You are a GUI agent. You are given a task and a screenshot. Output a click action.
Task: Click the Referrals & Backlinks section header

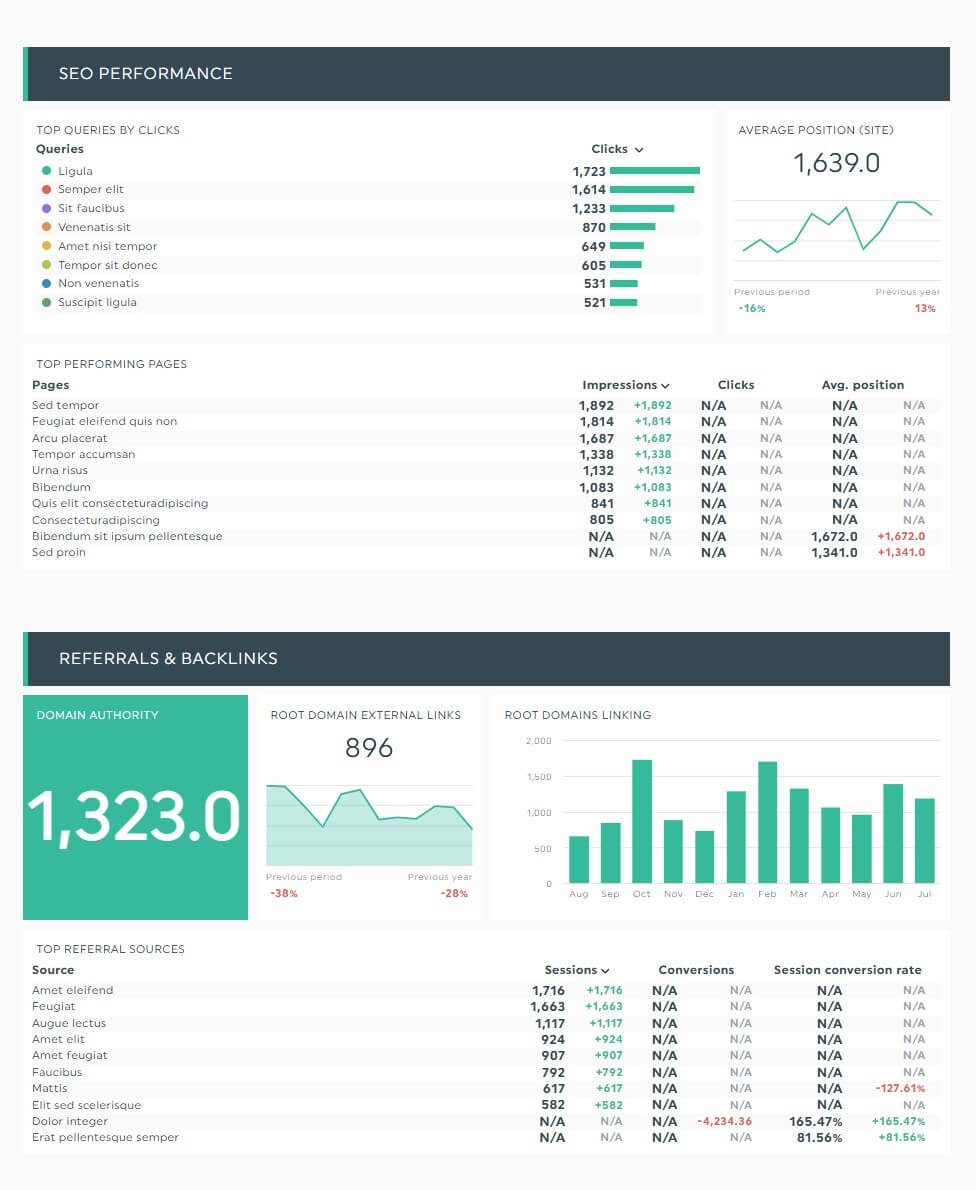[486, 659]
